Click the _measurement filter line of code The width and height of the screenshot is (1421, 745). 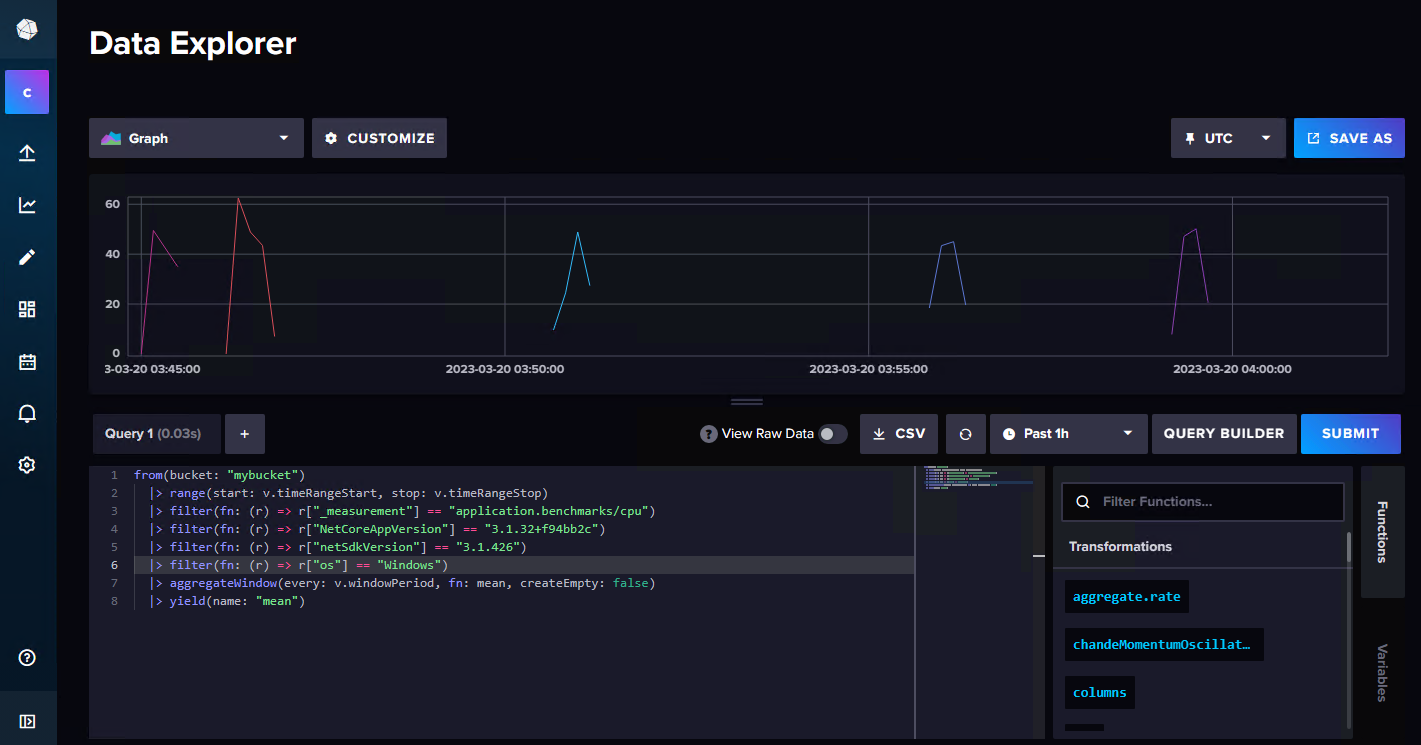coord(402,511)
